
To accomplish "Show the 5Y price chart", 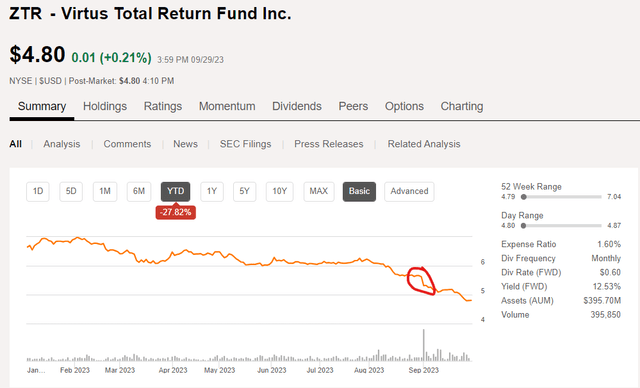I will 244,191.
